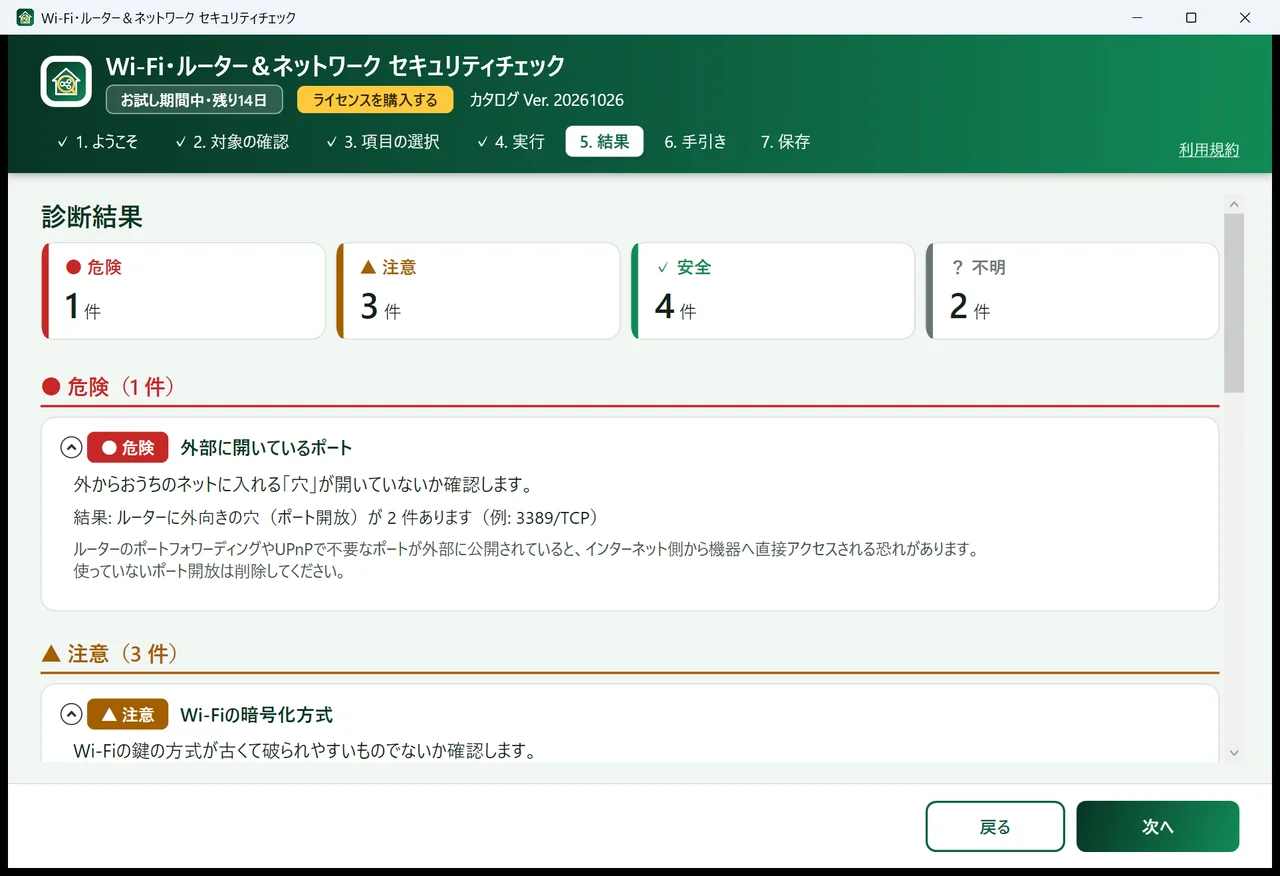Click the Wi-Fiの暗号化方式 title

pyautogui.click(x=256, y=715)
